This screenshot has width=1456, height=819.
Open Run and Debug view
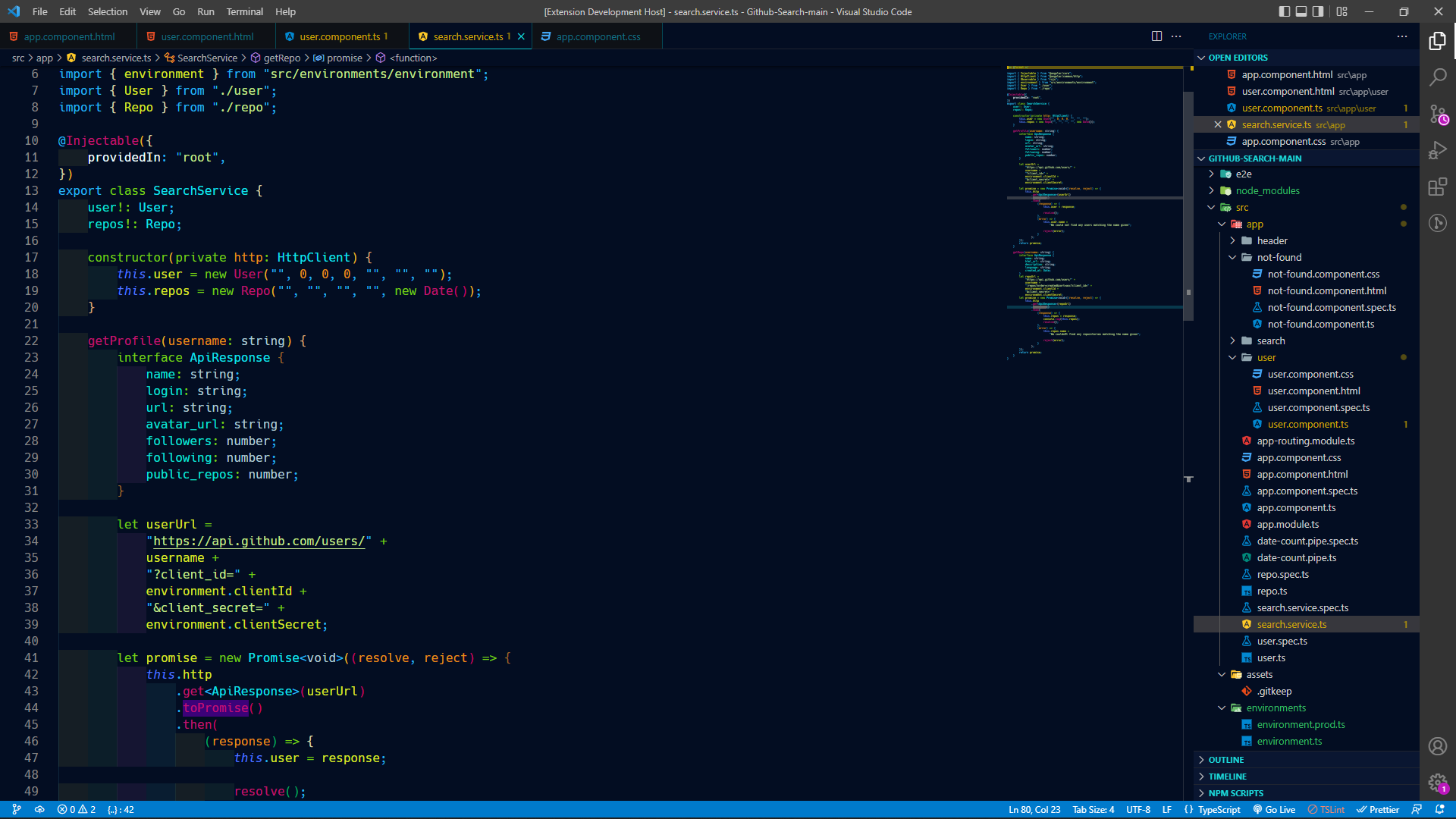pyautogui.click(x=1438, y=150)
